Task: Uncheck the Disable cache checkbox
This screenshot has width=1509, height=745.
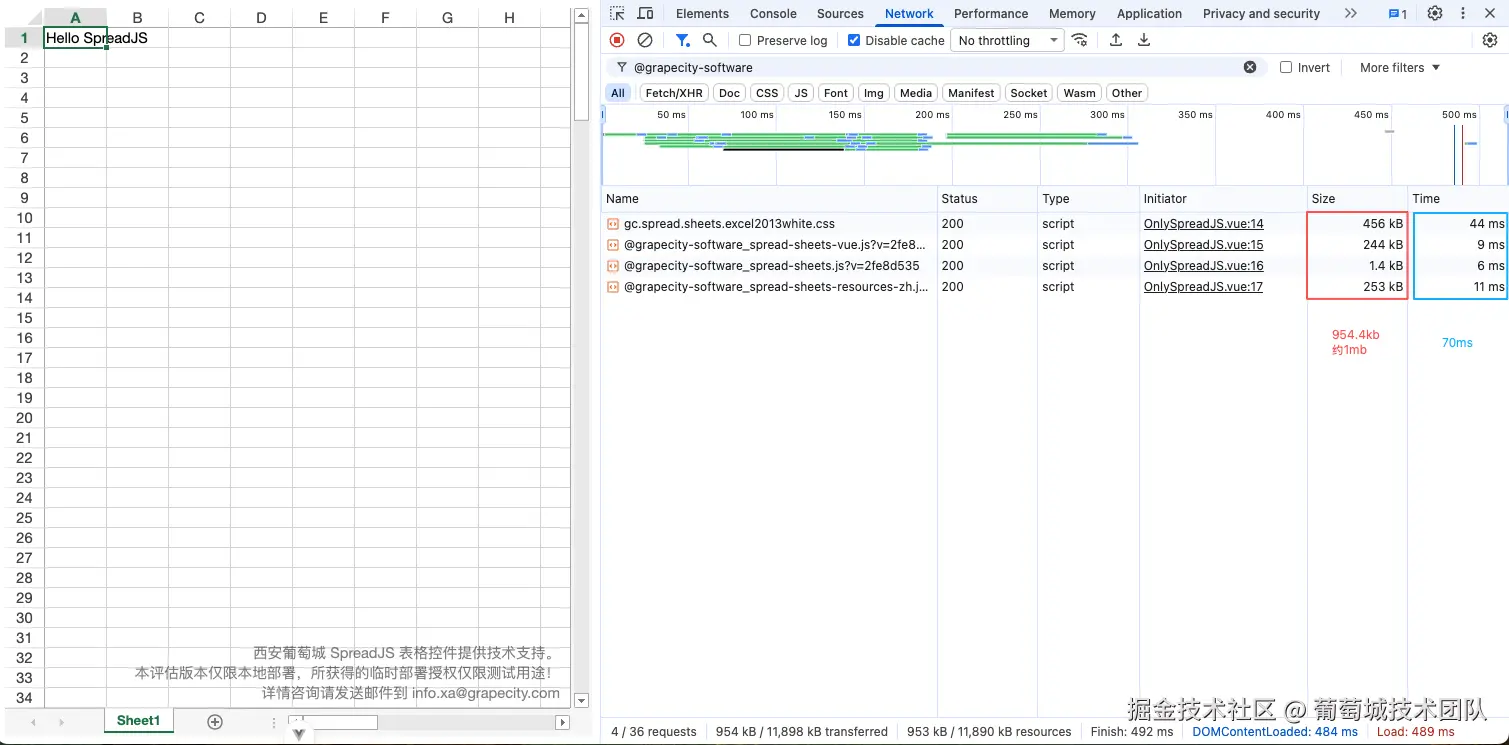Action: point(854,40)
